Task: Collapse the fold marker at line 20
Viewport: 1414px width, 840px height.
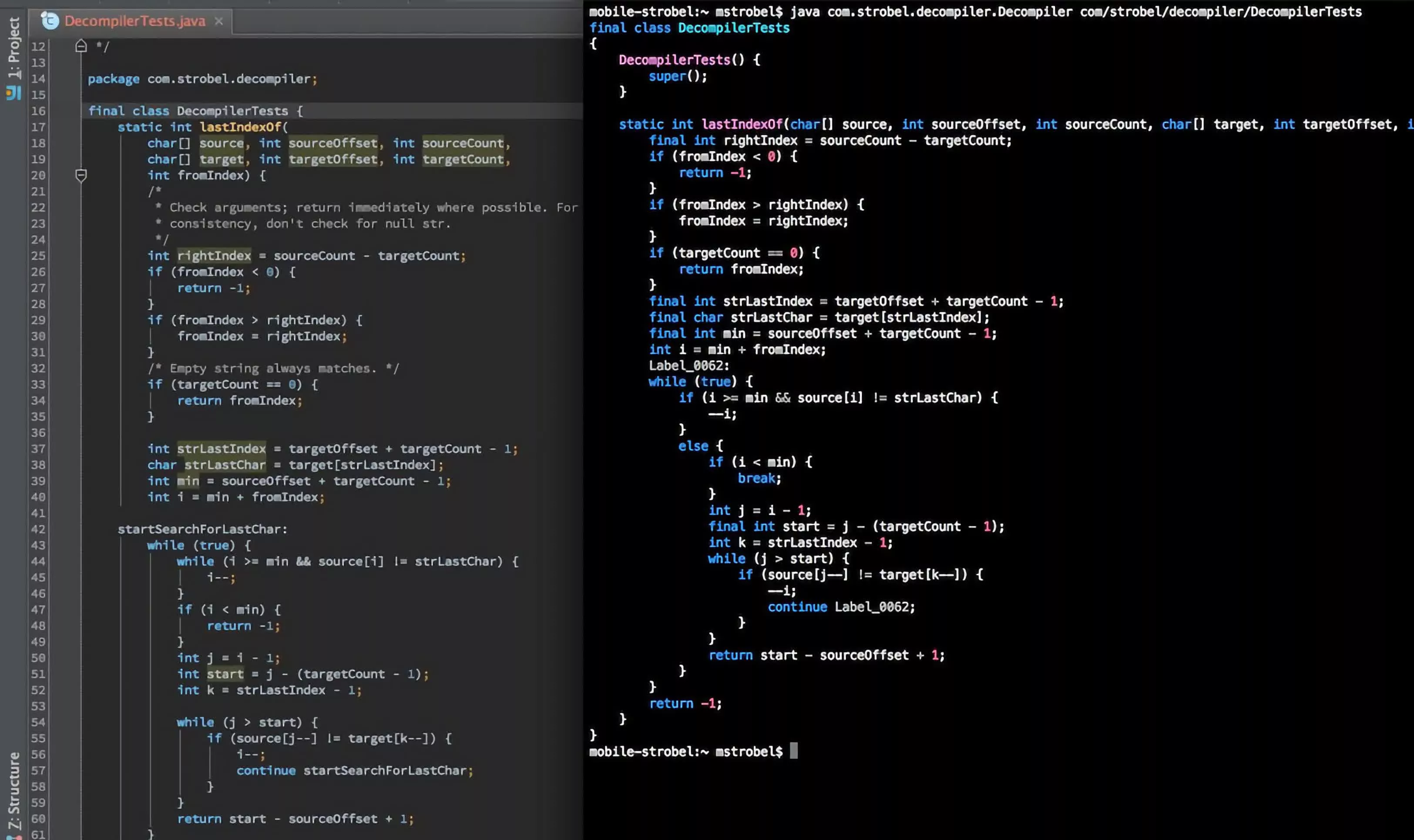Action: pyautogui.click(x=81, y=175)
